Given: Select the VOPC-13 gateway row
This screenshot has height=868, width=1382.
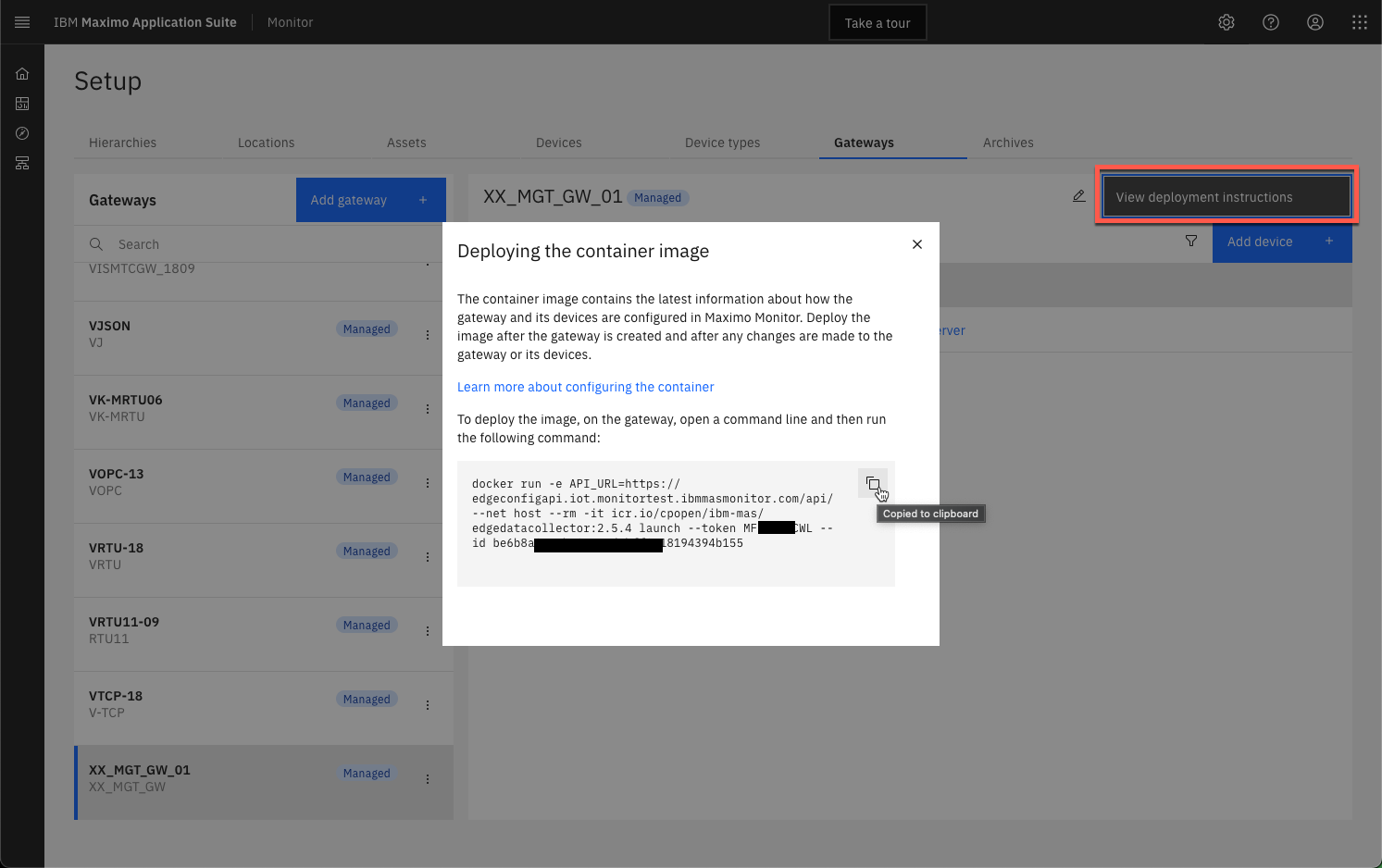Looking at the screenshot, I should [264, 486].
